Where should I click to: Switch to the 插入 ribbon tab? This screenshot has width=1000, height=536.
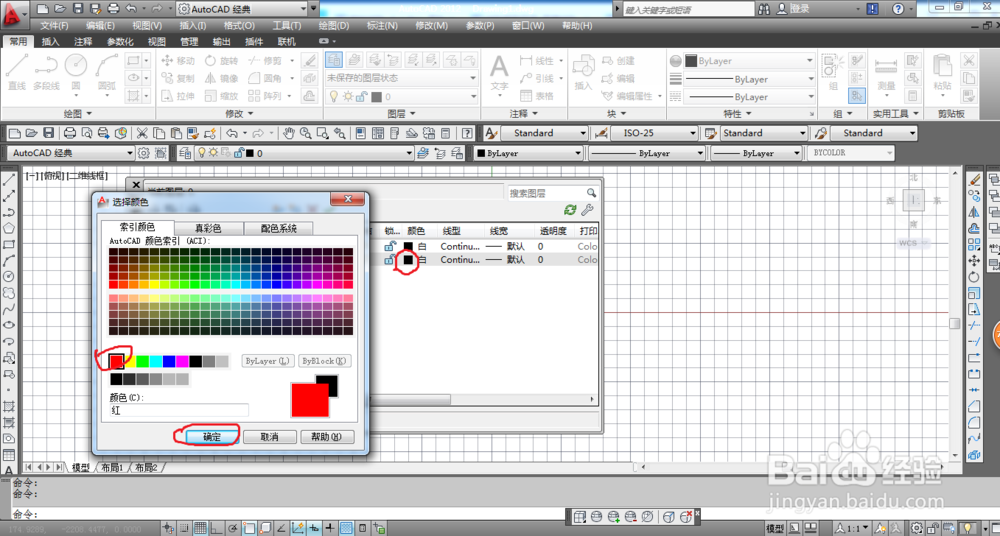click(x=50, y=41)
